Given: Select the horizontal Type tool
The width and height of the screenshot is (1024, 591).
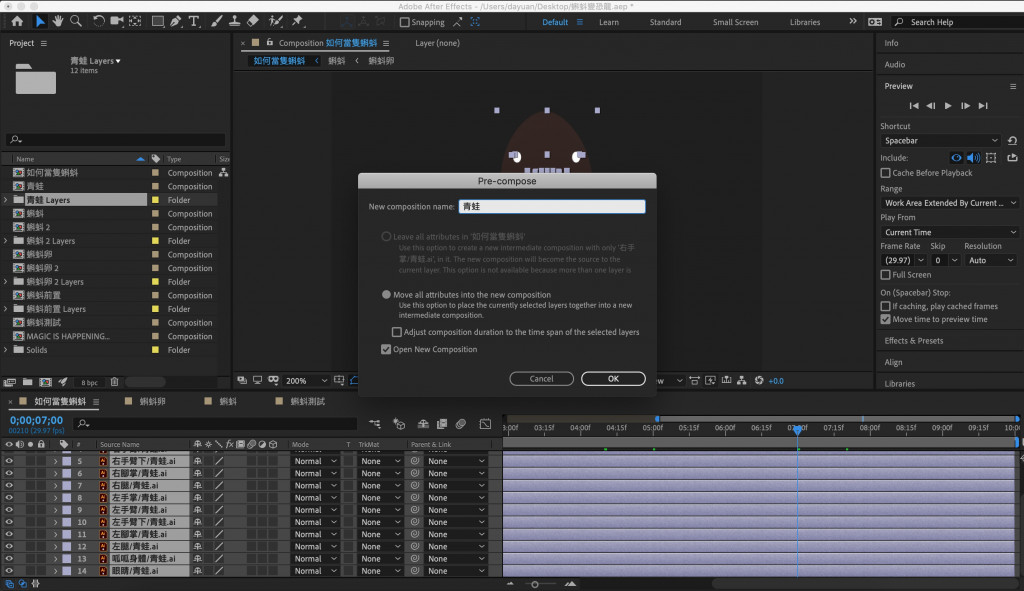Looking at the screenshot, I should 194,21.
